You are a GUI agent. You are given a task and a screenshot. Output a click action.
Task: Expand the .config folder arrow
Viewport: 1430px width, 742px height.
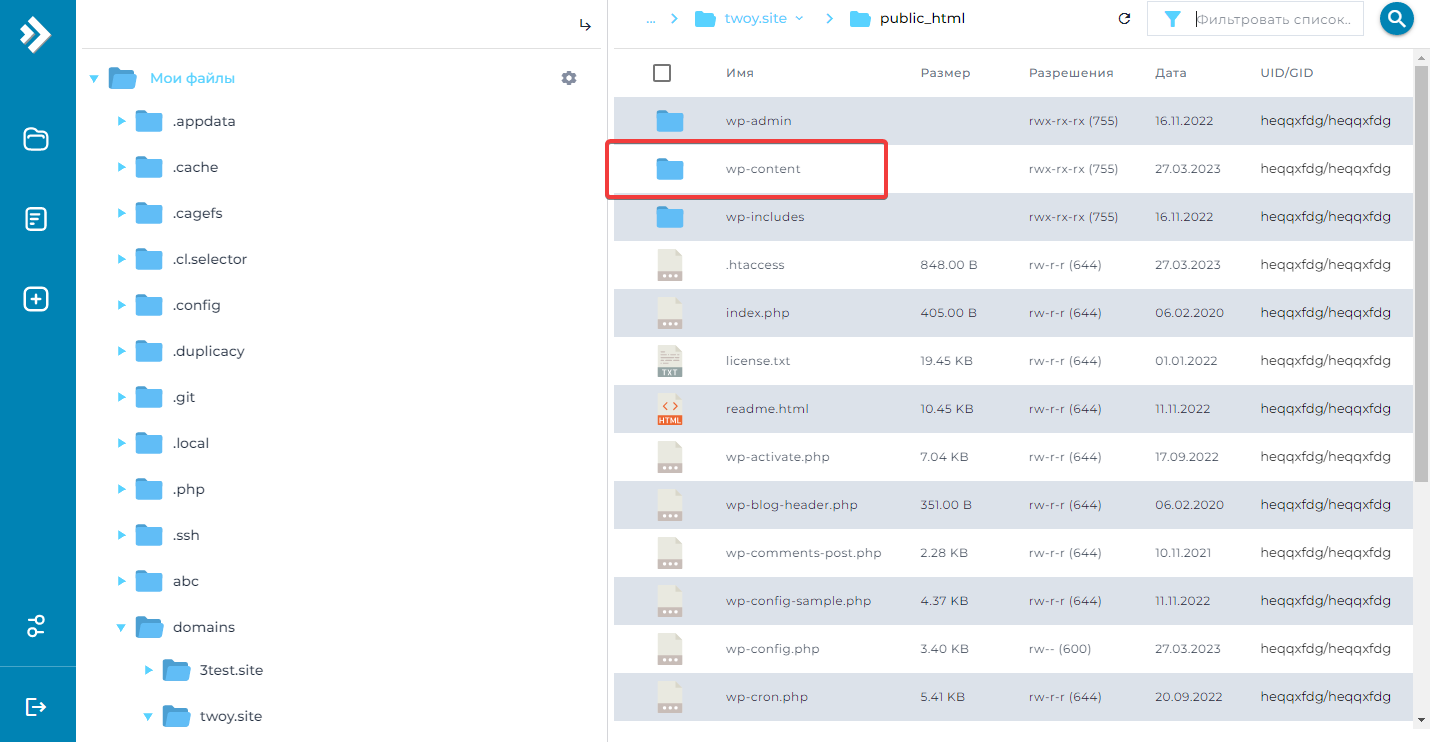click(x=122, y=305)
